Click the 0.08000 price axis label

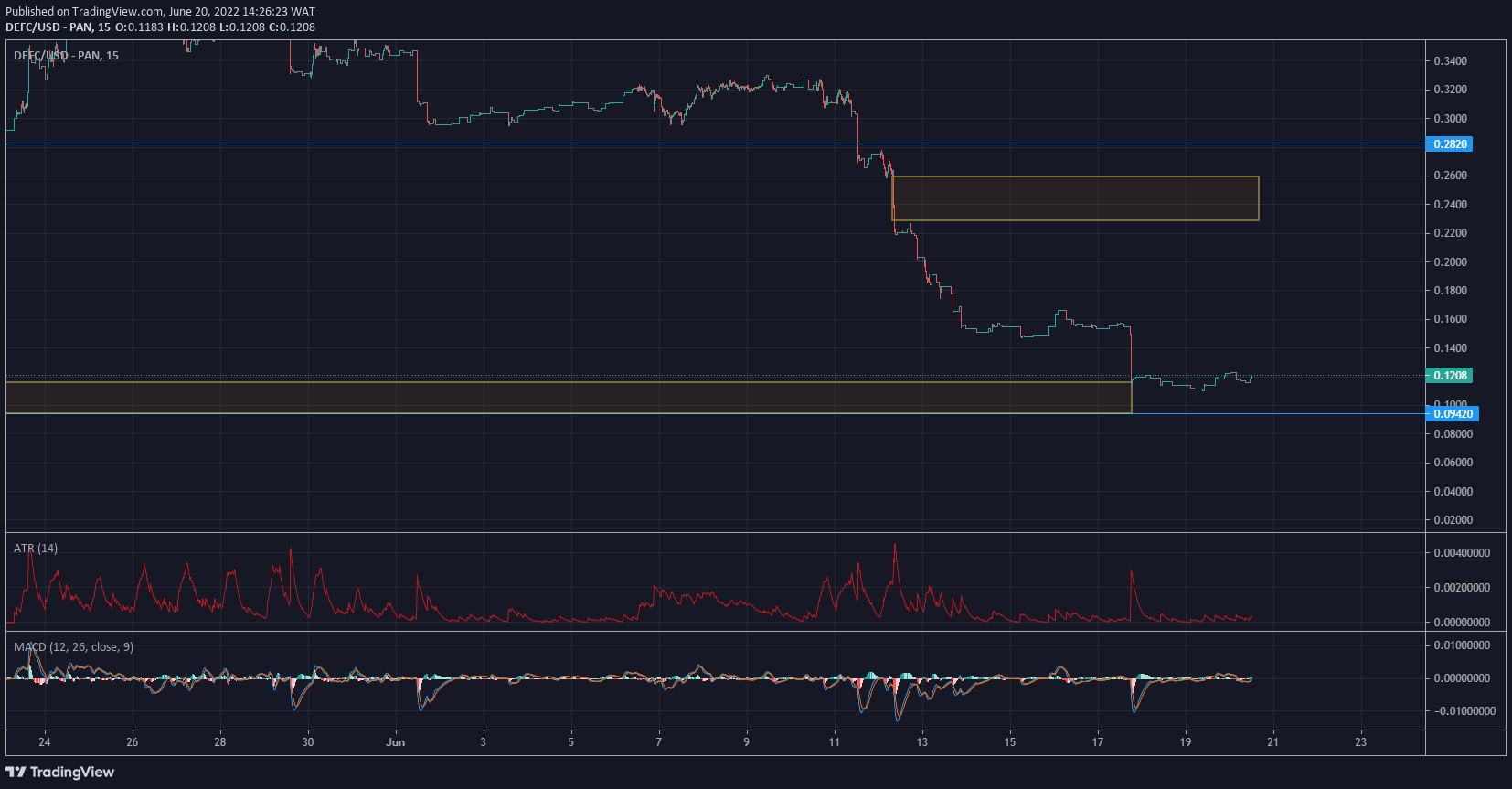point(1453,434)
